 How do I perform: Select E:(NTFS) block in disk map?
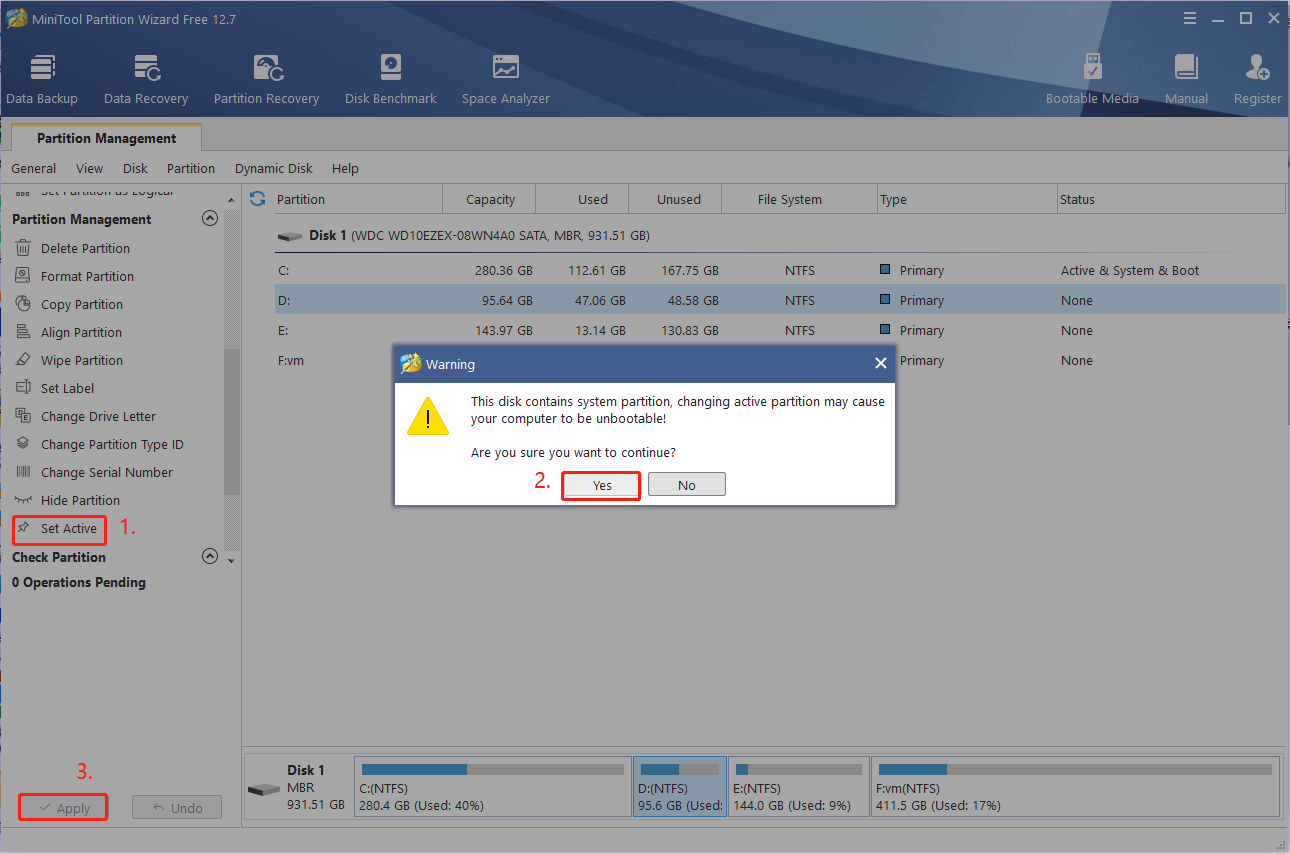(x=798, y=787)
